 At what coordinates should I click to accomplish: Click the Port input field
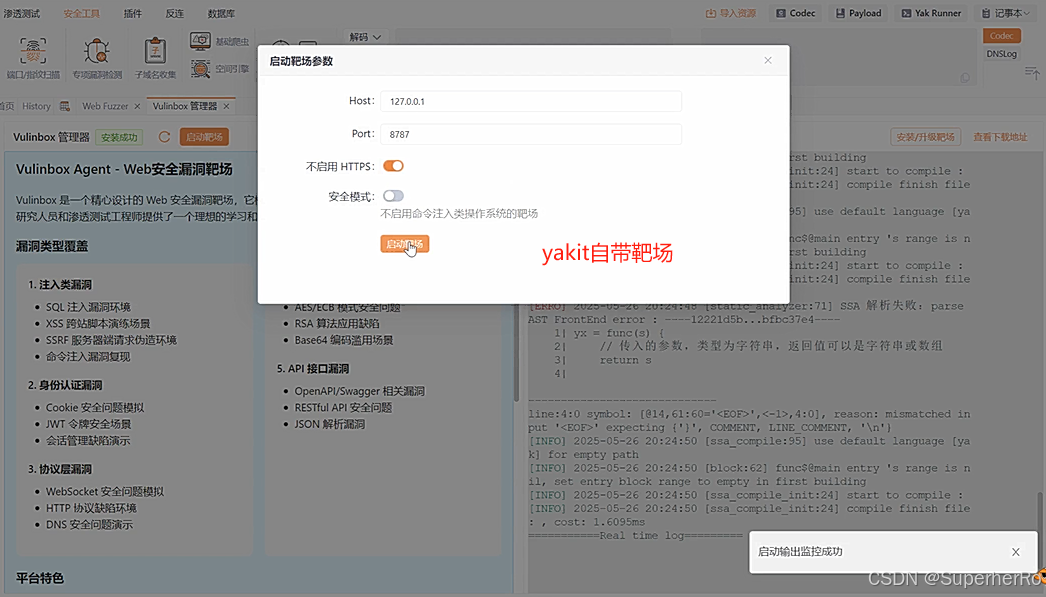tap(531, 134)
